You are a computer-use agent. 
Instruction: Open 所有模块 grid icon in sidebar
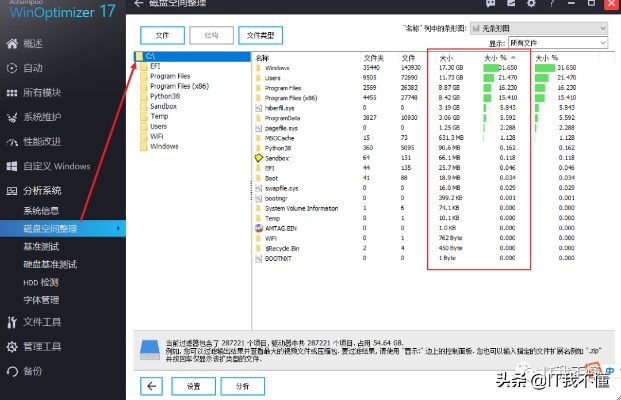tap(11, 93)
